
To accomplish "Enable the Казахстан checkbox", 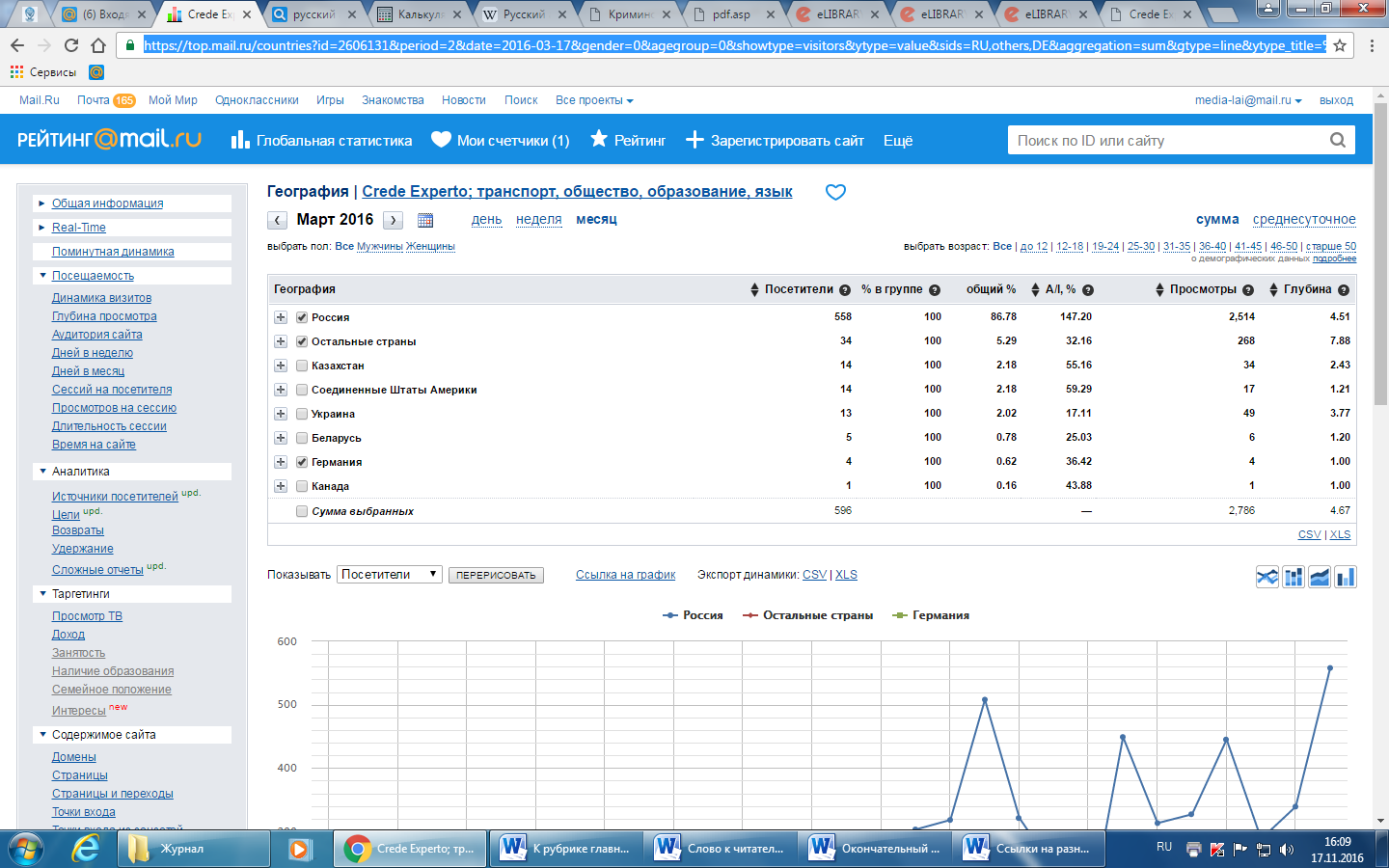I will [x=302, y=366].
